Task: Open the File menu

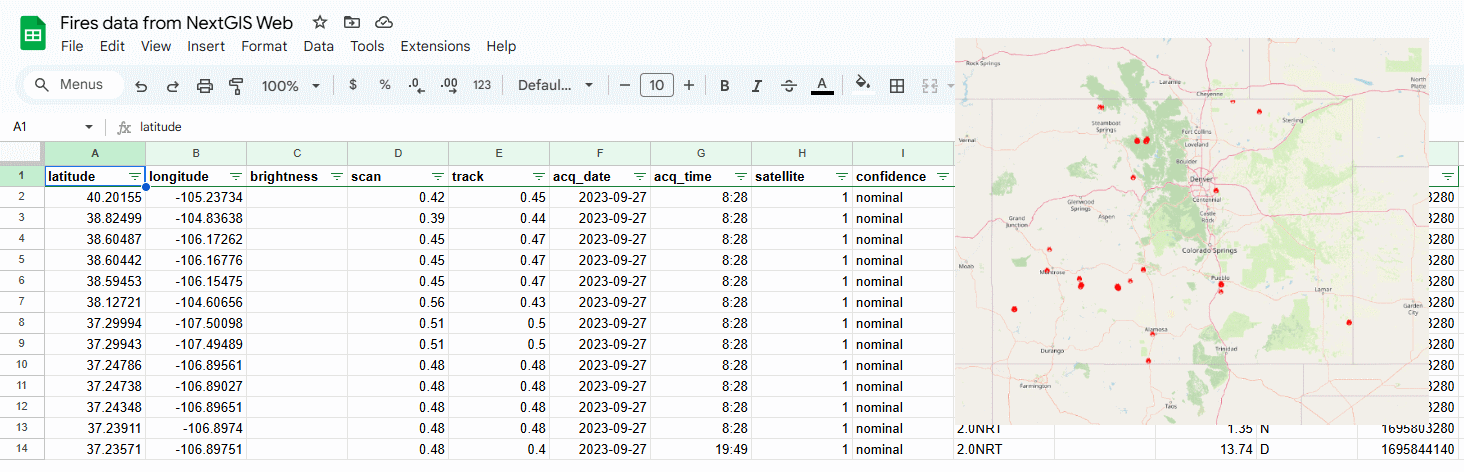Action: point(72,46)
